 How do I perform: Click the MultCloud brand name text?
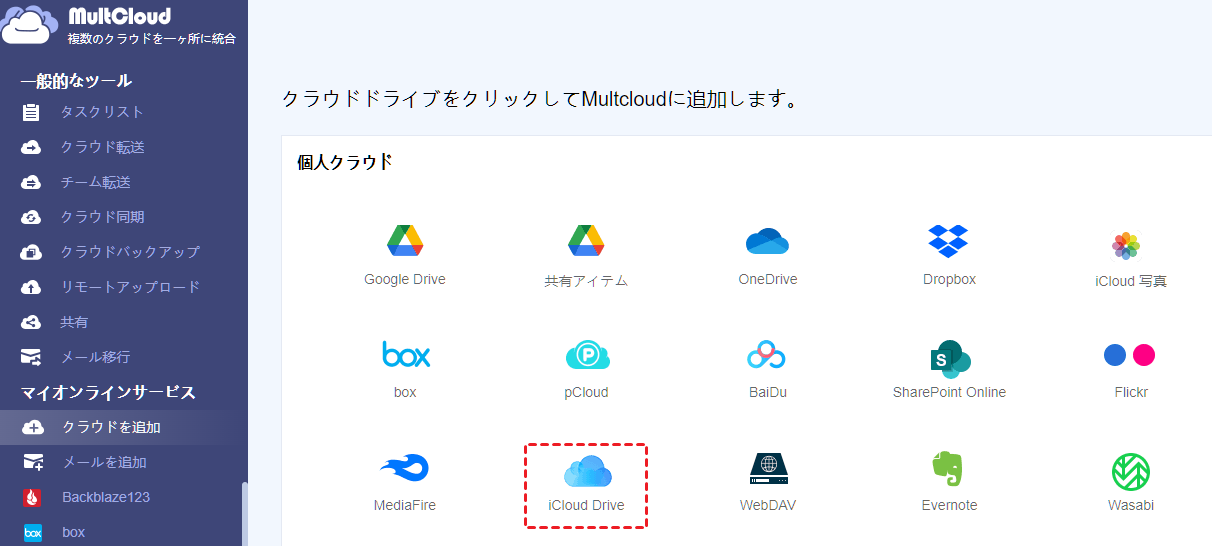click(120, 16)
